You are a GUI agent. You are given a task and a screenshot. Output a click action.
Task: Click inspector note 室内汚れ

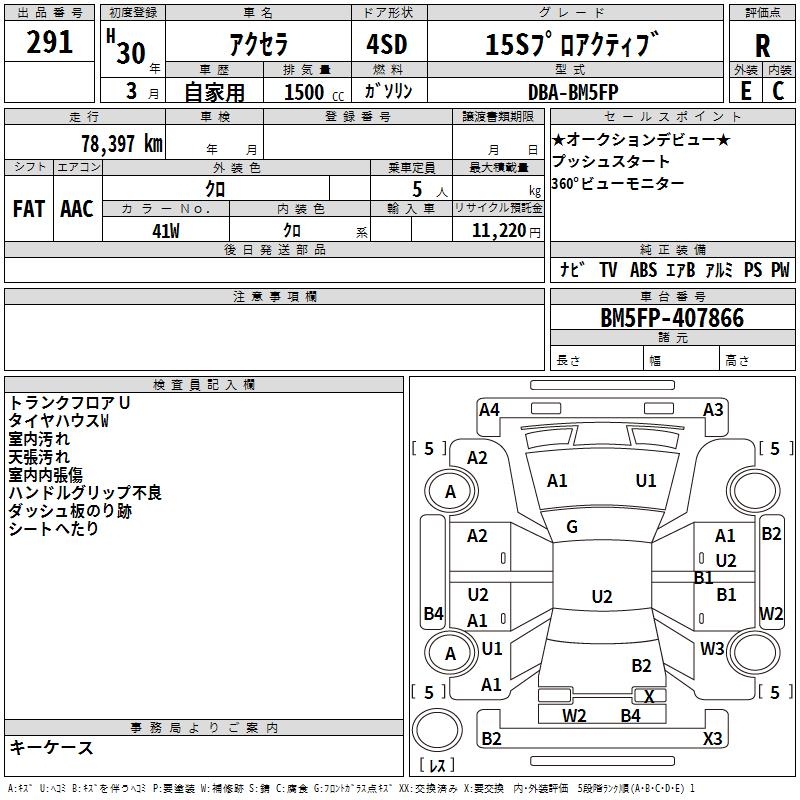pyautogui.click(x=39, y=439)
